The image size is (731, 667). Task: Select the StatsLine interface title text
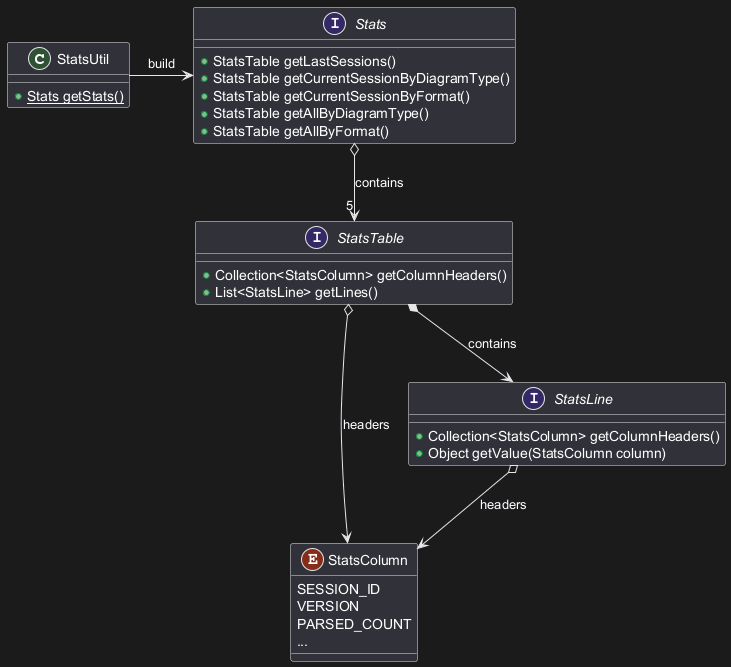coord(583,399)
